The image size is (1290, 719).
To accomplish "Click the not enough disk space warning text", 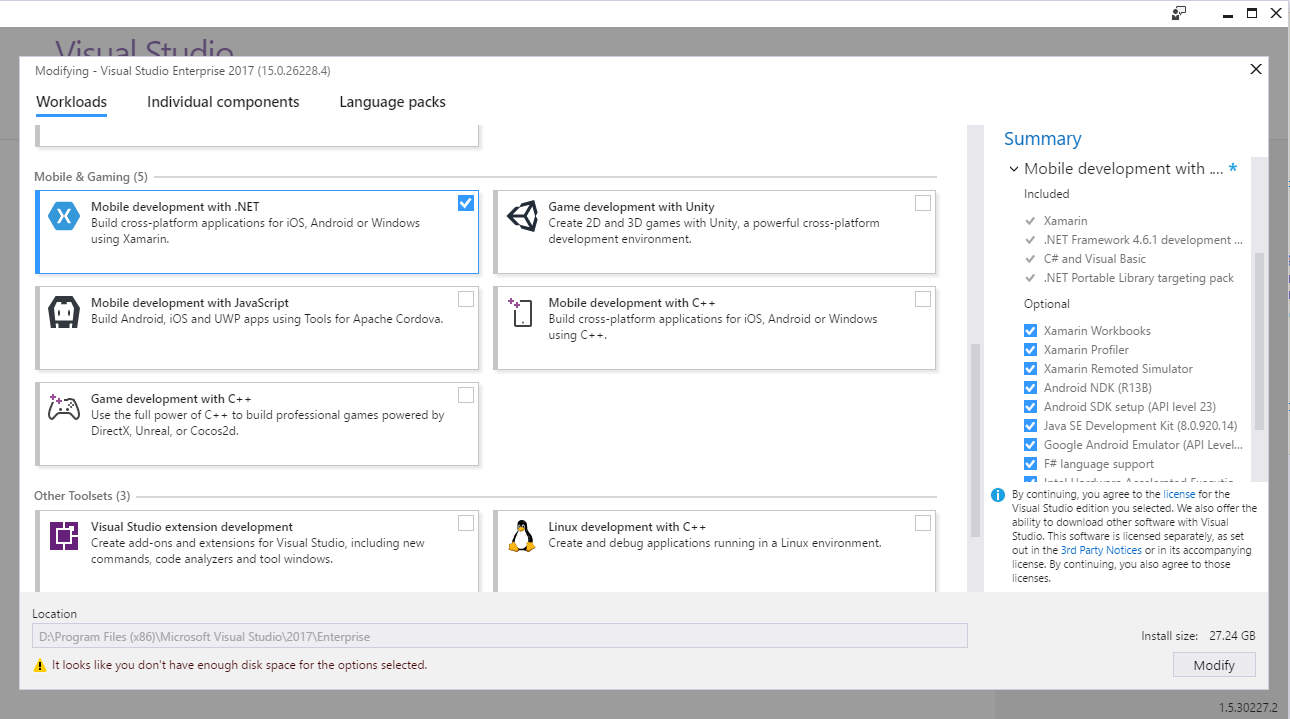I will 239,665.
